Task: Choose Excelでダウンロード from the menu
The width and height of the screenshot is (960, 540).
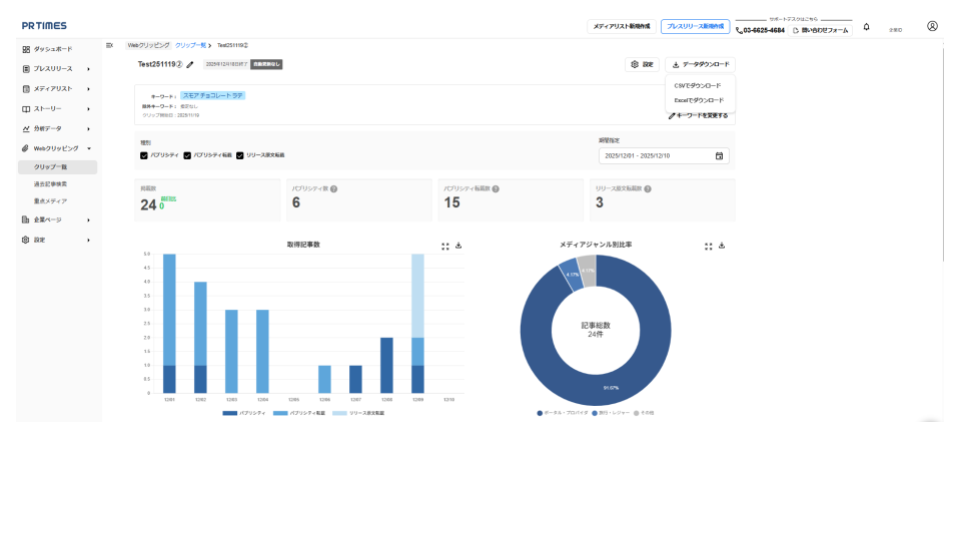Action: click(699, 100)
